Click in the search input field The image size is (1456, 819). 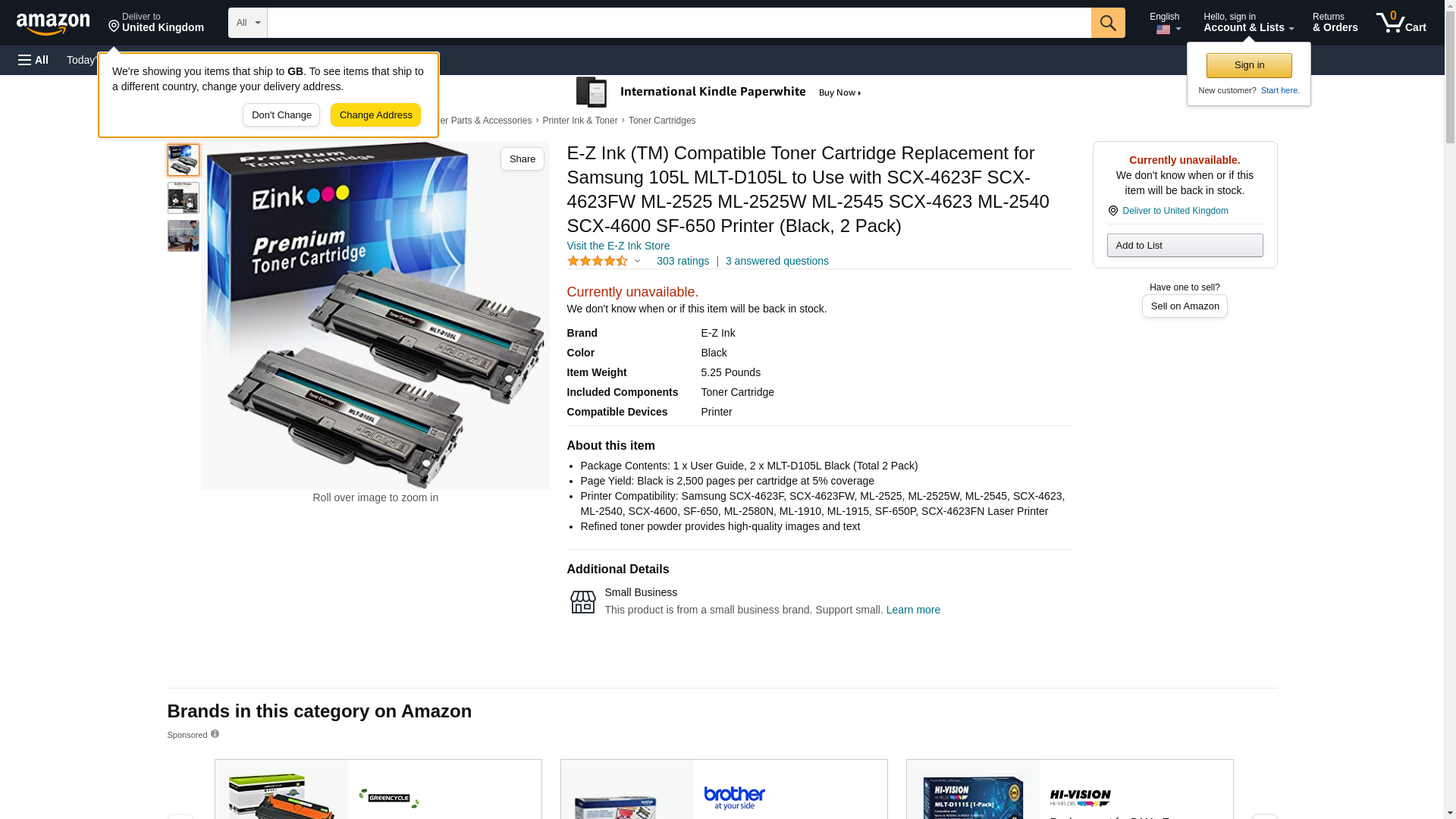[679, 23]
